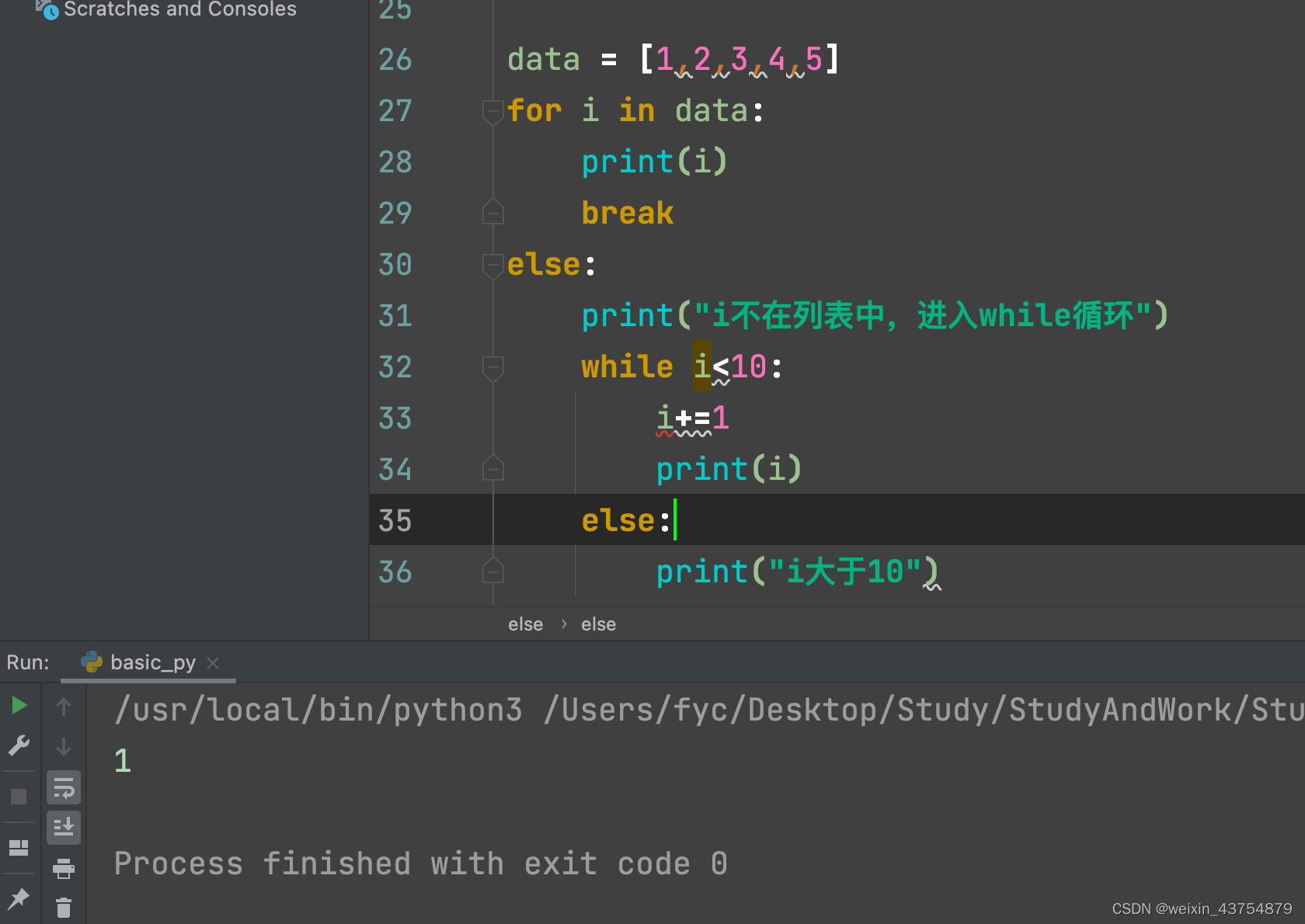Click console output value '1'
This screenshot has width=1305, height=924.
coord(123,760)
